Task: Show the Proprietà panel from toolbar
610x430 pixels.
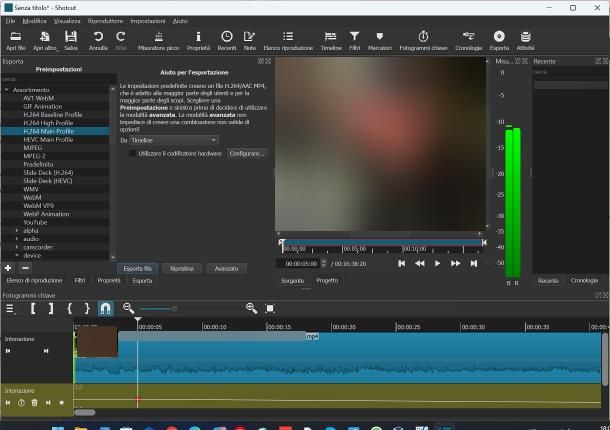Action: [198, 41]
